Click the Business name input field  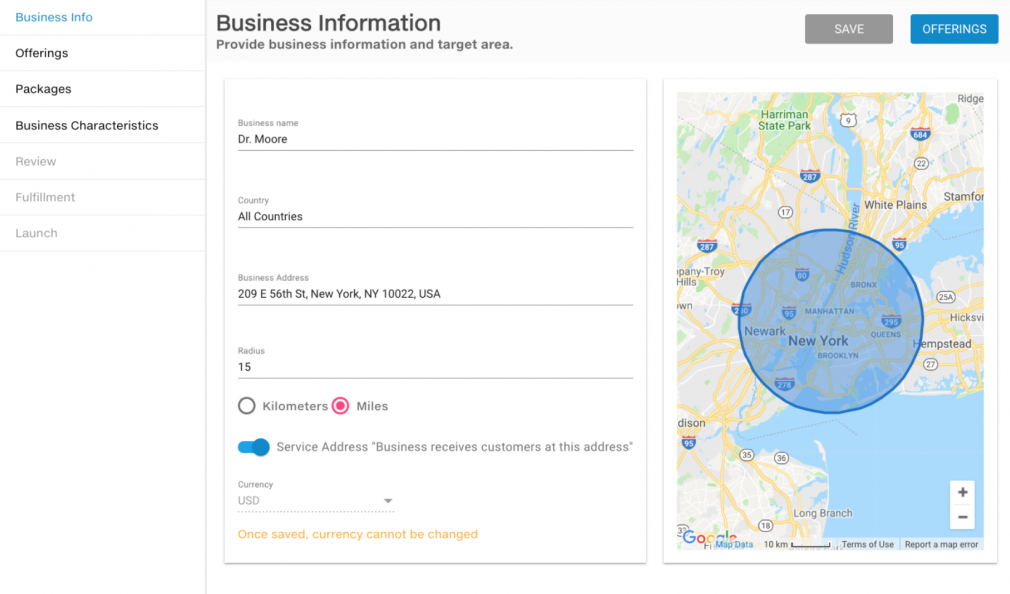[x=435, y=139]
